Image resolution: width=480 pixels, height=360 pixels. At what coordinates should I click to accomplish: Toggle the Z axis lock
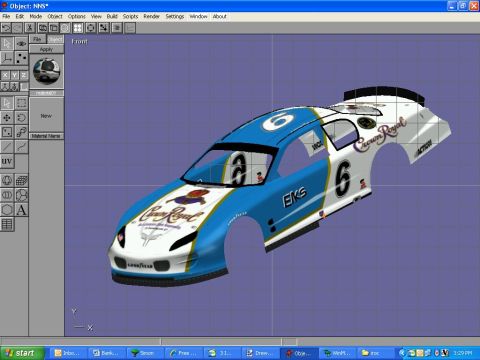[24, 75]
